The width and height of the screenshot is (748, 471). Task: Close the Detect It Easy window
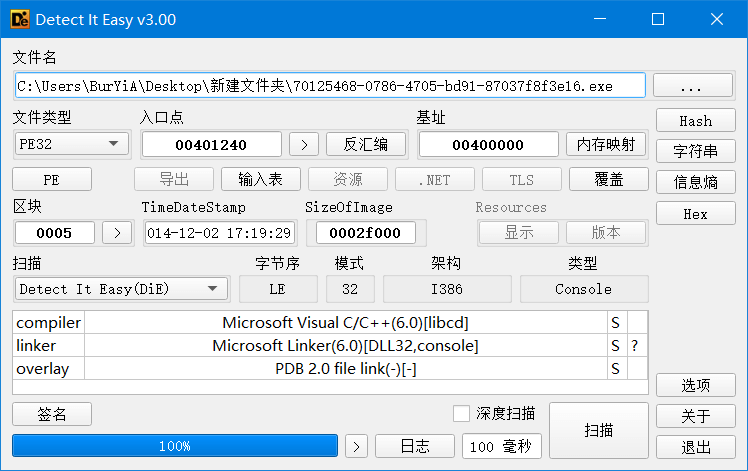(x=717, y=19)
